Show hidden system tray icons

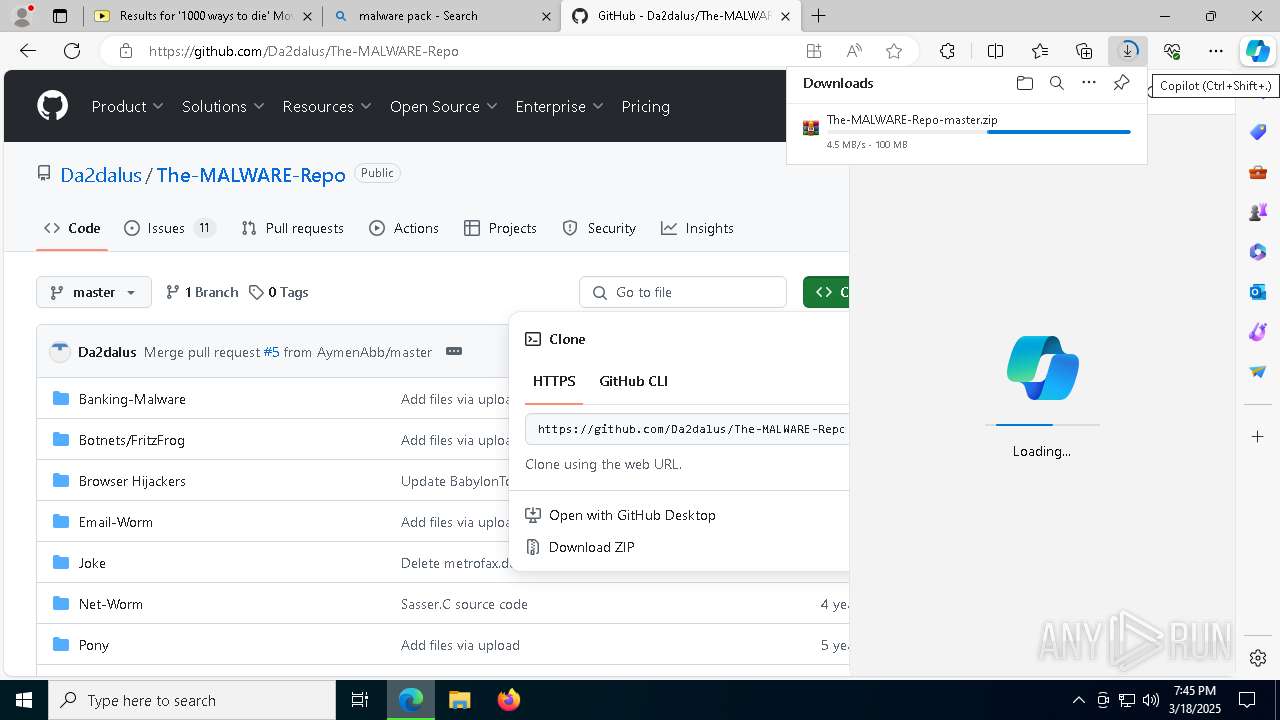tap(1078, 700)
